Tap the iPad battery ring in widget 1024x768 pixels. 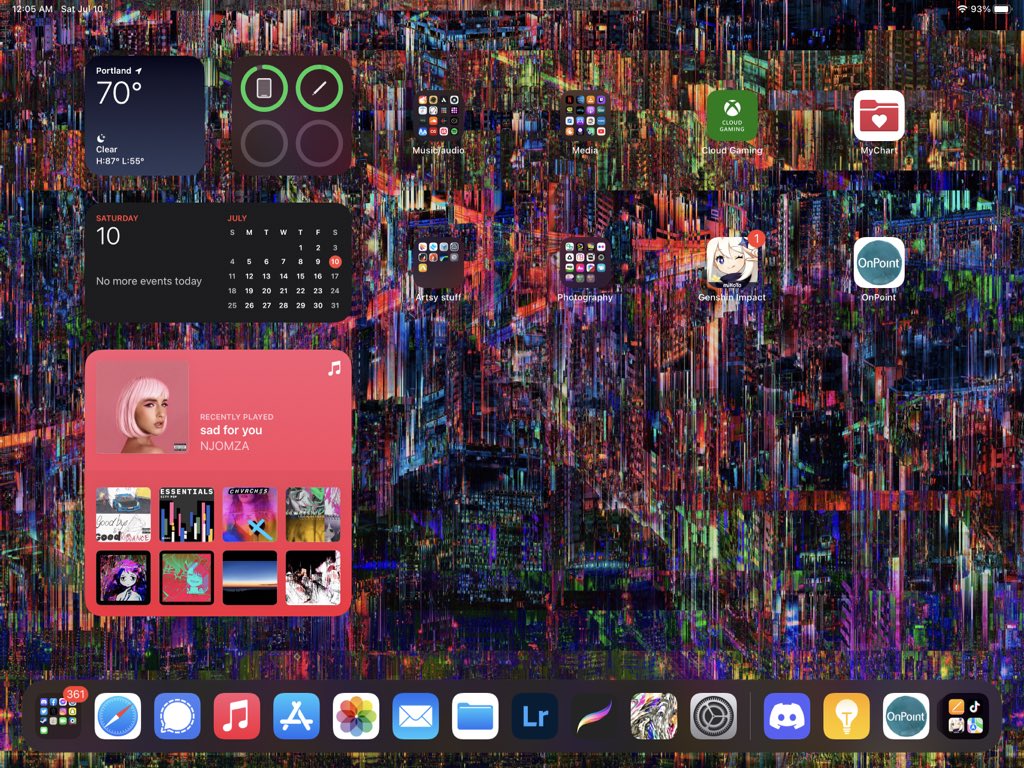click(x=264, y=88)
